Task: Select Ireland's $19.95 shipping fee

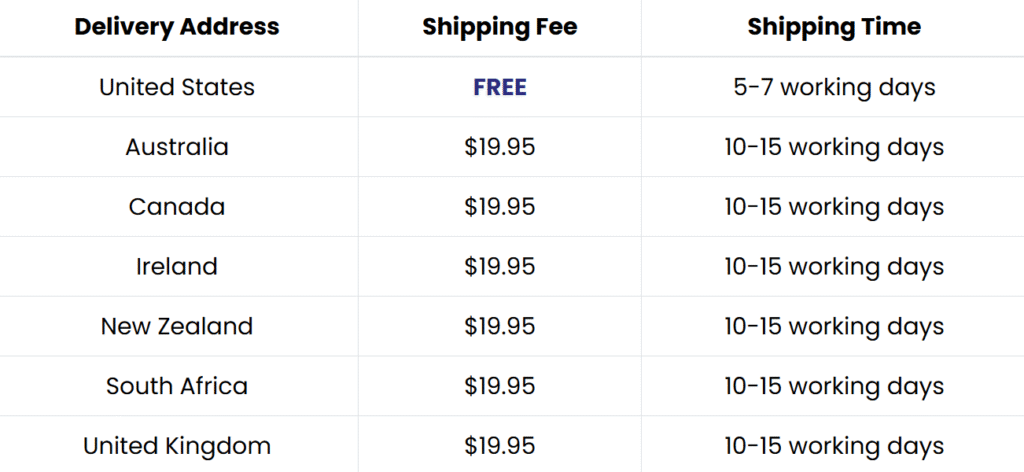Action: (x=500, y=267)
